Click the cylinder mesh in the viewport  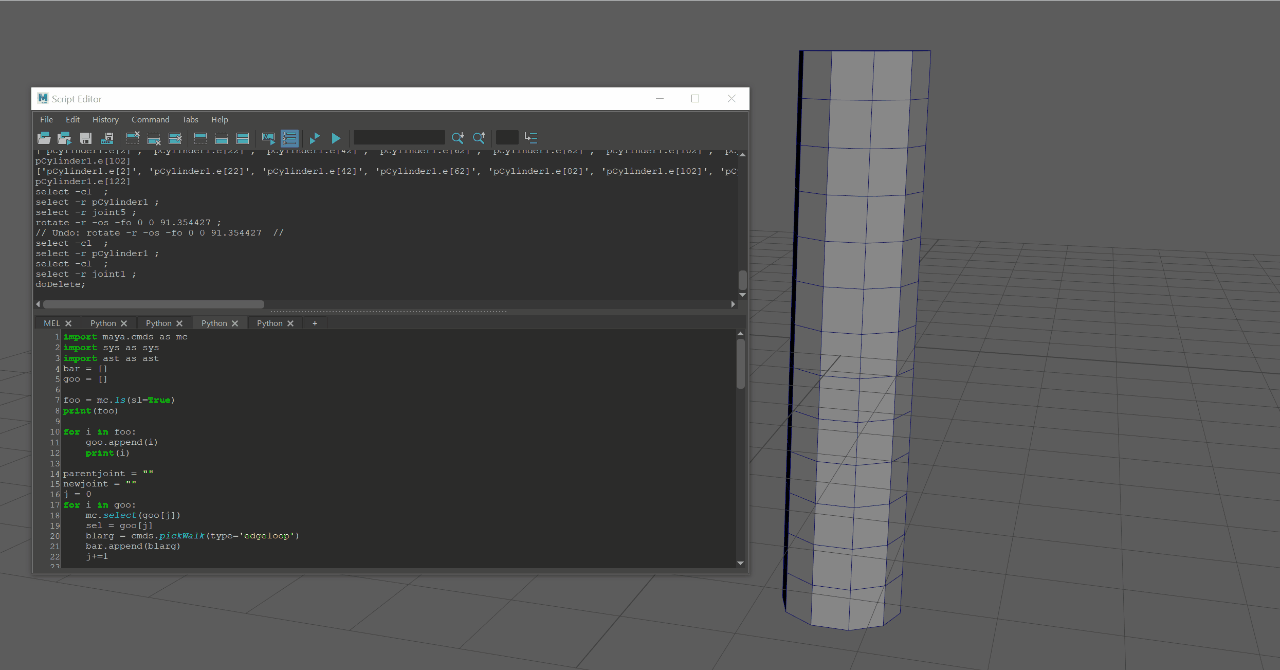pyautogui.click(x=855, y=340)
